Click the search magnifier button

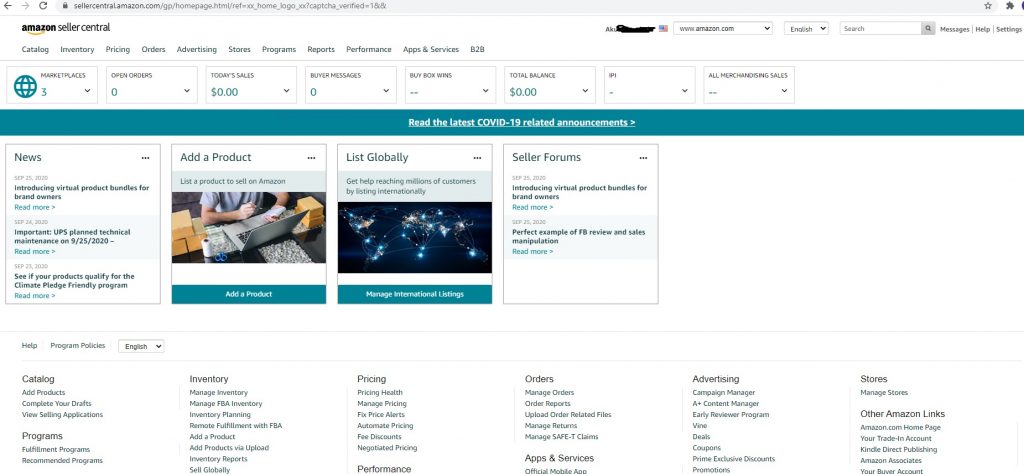(x=928, y=29)
